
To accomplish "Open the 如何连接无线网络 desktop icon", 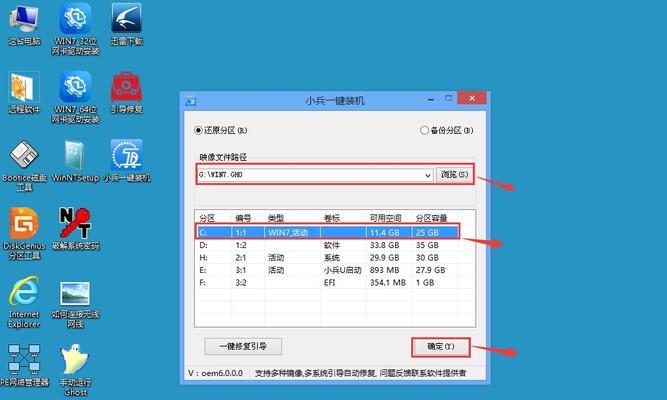I will pyautogui.click(x=75, y=304).
